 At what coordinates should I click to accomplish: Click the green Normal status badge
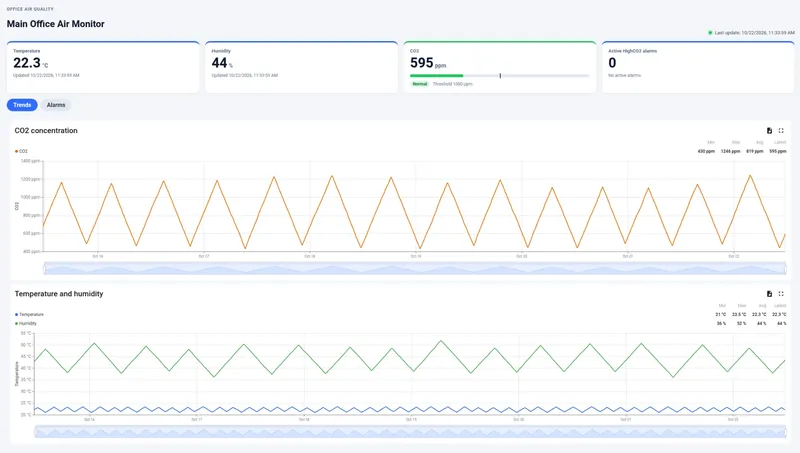click(420, 84)
